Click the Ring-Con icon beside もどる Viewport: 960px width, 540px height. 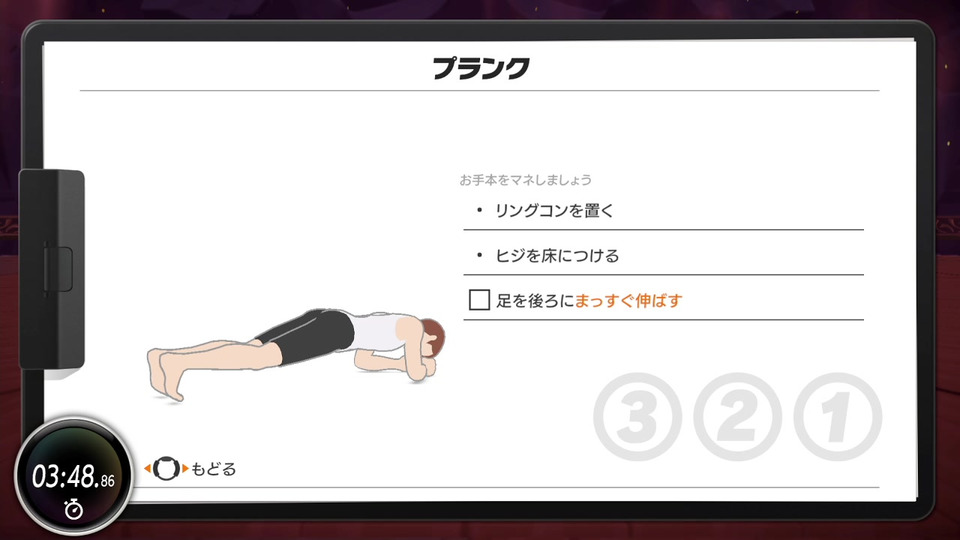click(166, 469)
